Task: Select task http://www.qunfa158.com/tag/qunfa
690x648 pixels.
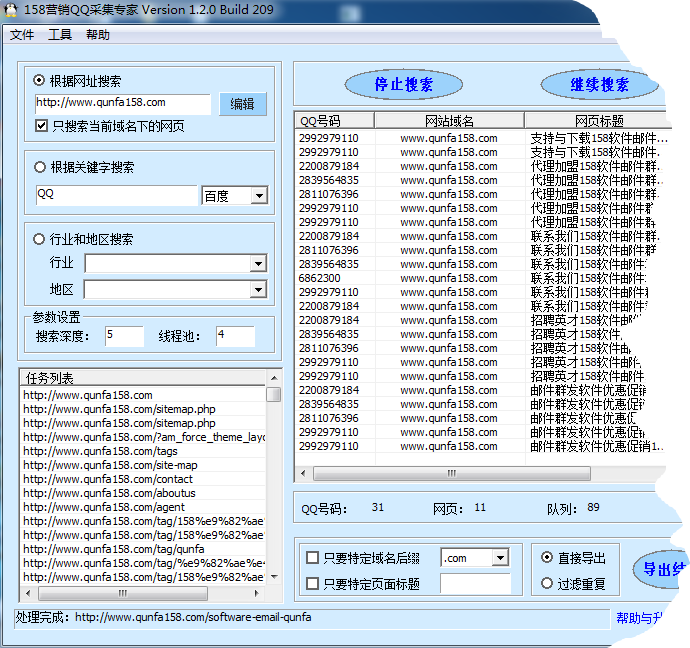Action: coord(143,549)
